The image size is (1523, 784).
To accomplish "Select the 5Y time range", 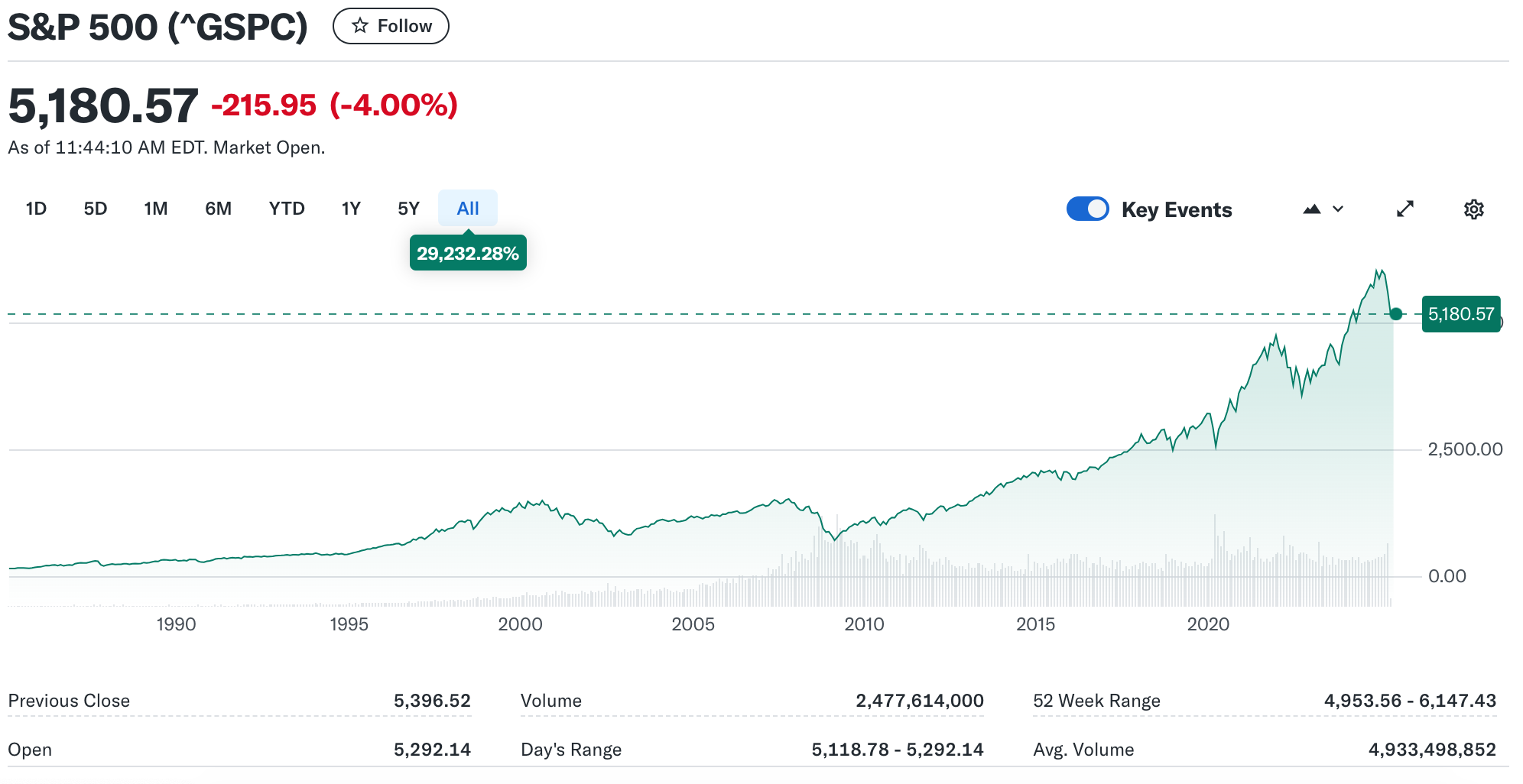I will point(409,209).
